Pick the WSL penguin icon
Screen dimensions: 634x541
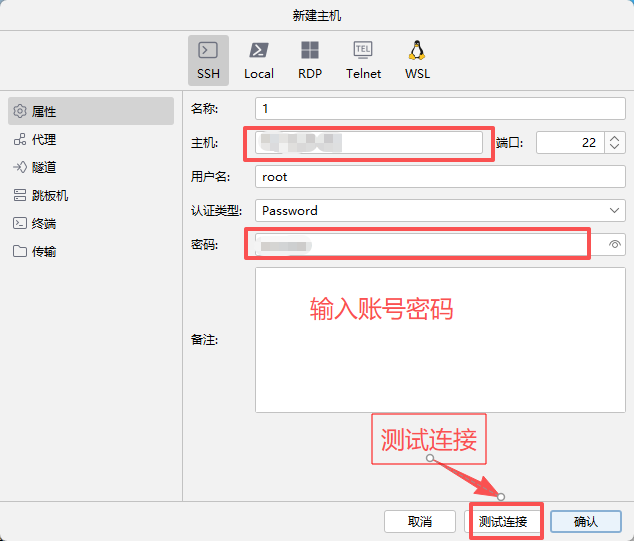(x=417, y=60)
